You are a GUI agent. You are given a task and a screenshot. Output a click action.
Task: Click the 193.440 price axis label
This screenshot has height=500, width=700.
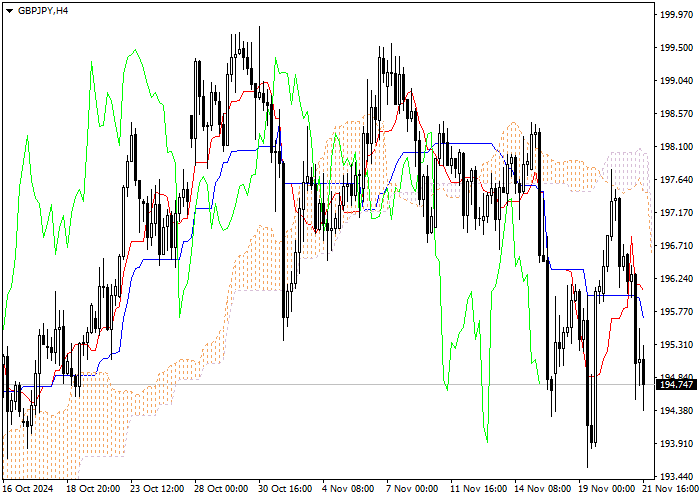point(676,477)
